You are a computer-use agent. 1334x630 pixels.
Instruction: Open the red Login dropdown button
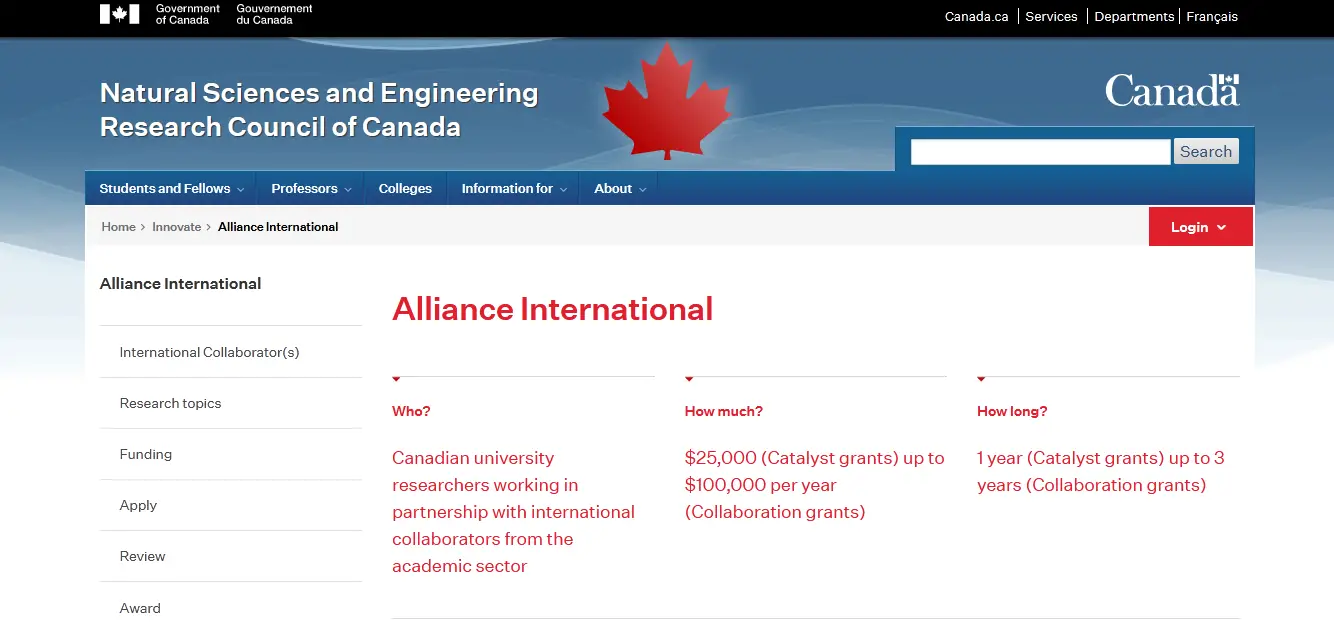pos(1200,227)
